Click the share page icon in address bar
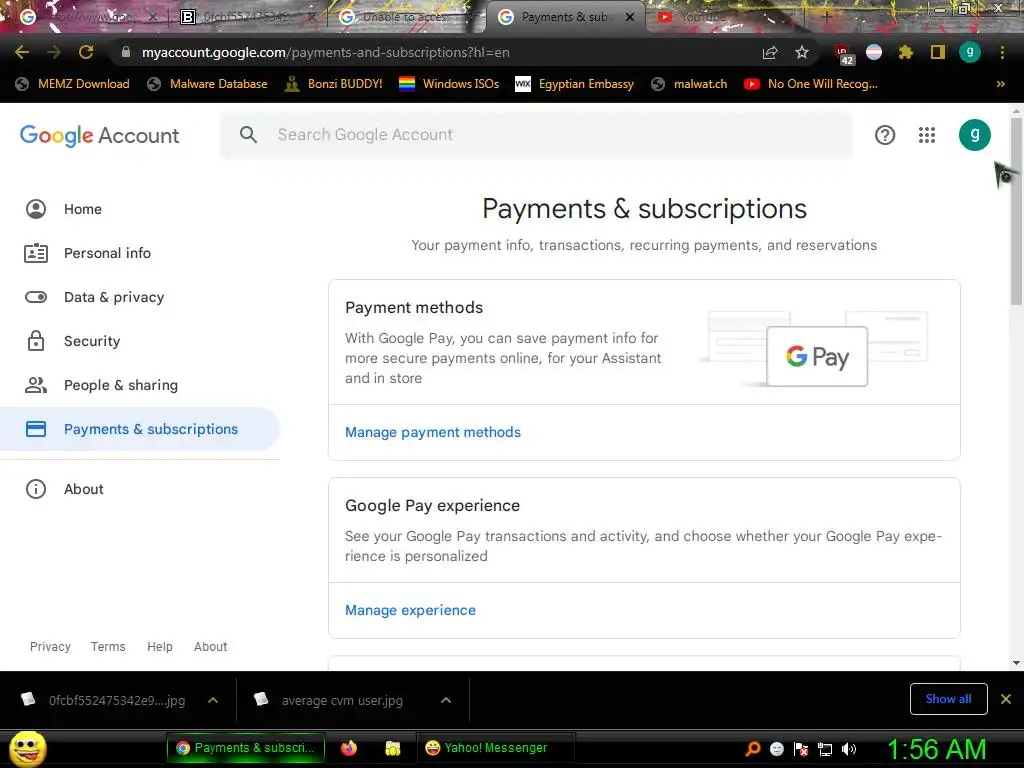 tap(770, 52)
